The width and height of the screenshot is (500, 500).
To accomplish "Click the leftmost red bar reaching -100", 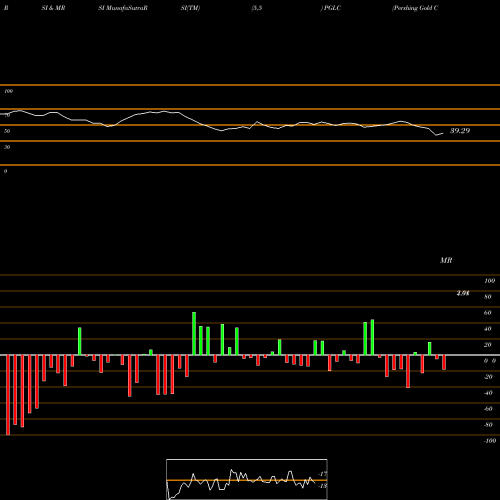I will [8, 395].
